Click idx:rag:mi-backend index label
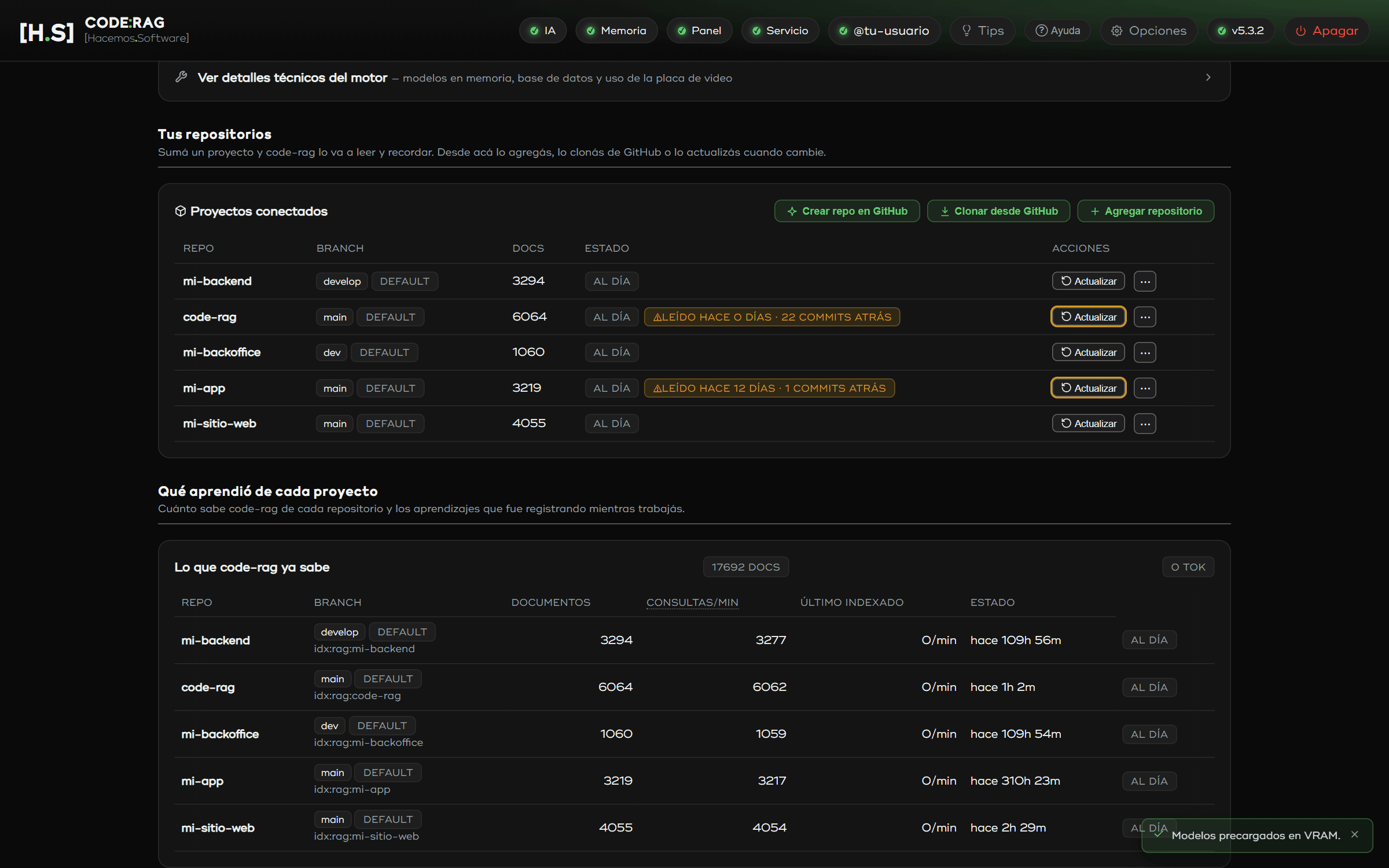 pyautogui.click(x=364, y=649)
